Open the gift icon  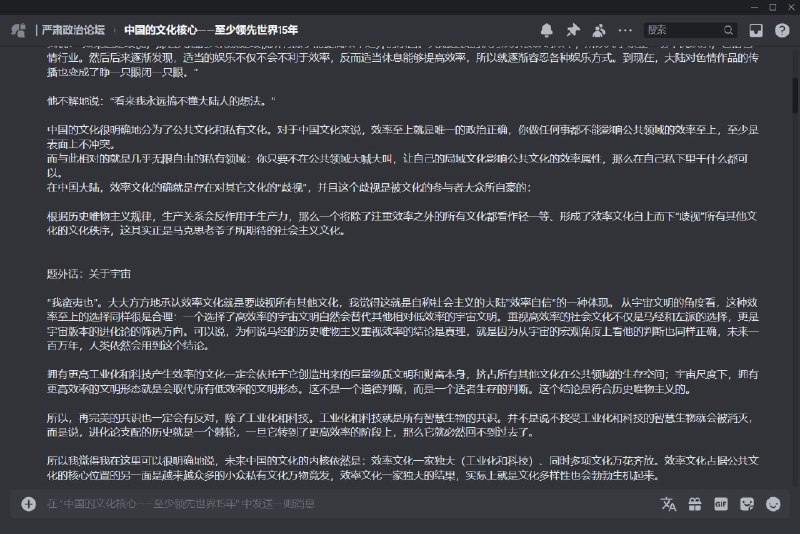point(695,504)
